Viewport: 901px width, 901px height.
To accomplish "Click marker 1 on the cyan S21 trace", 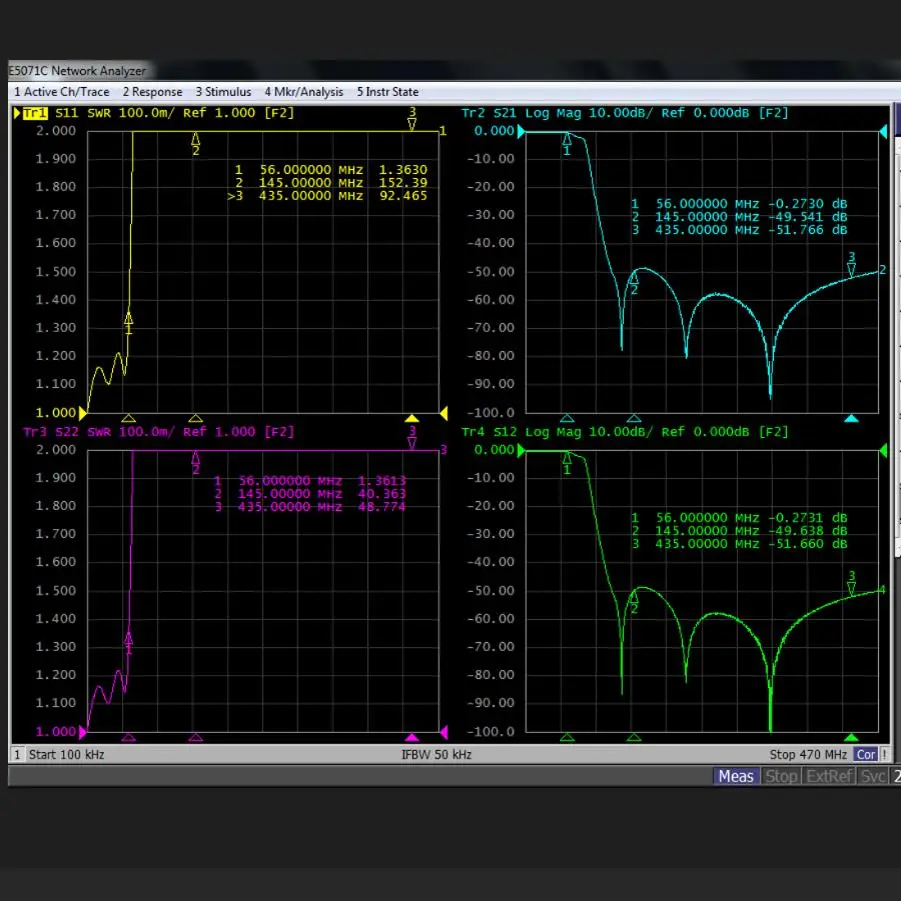I will (567, 139).
